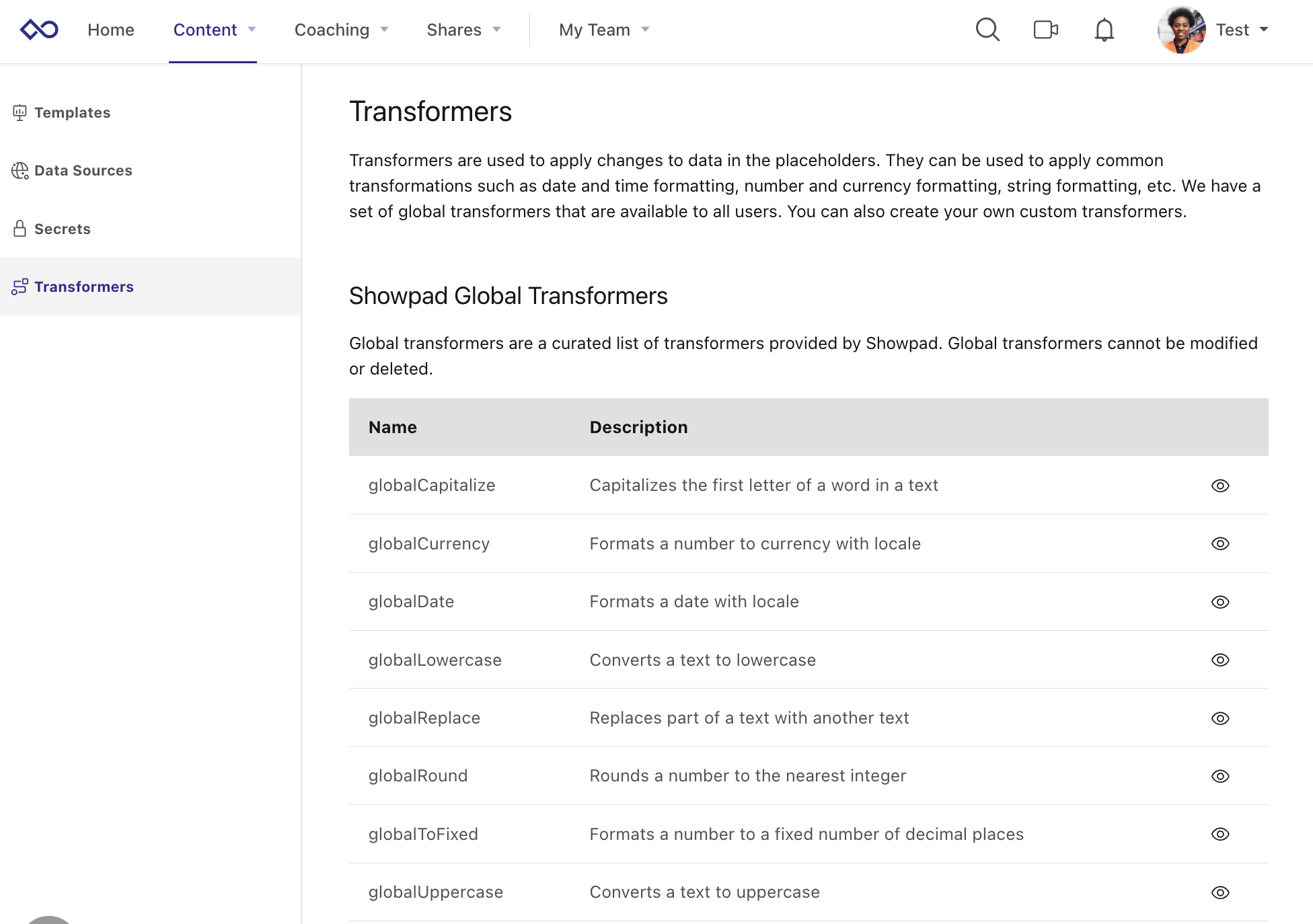Select the My Team tab label

(x=595, y=30)
